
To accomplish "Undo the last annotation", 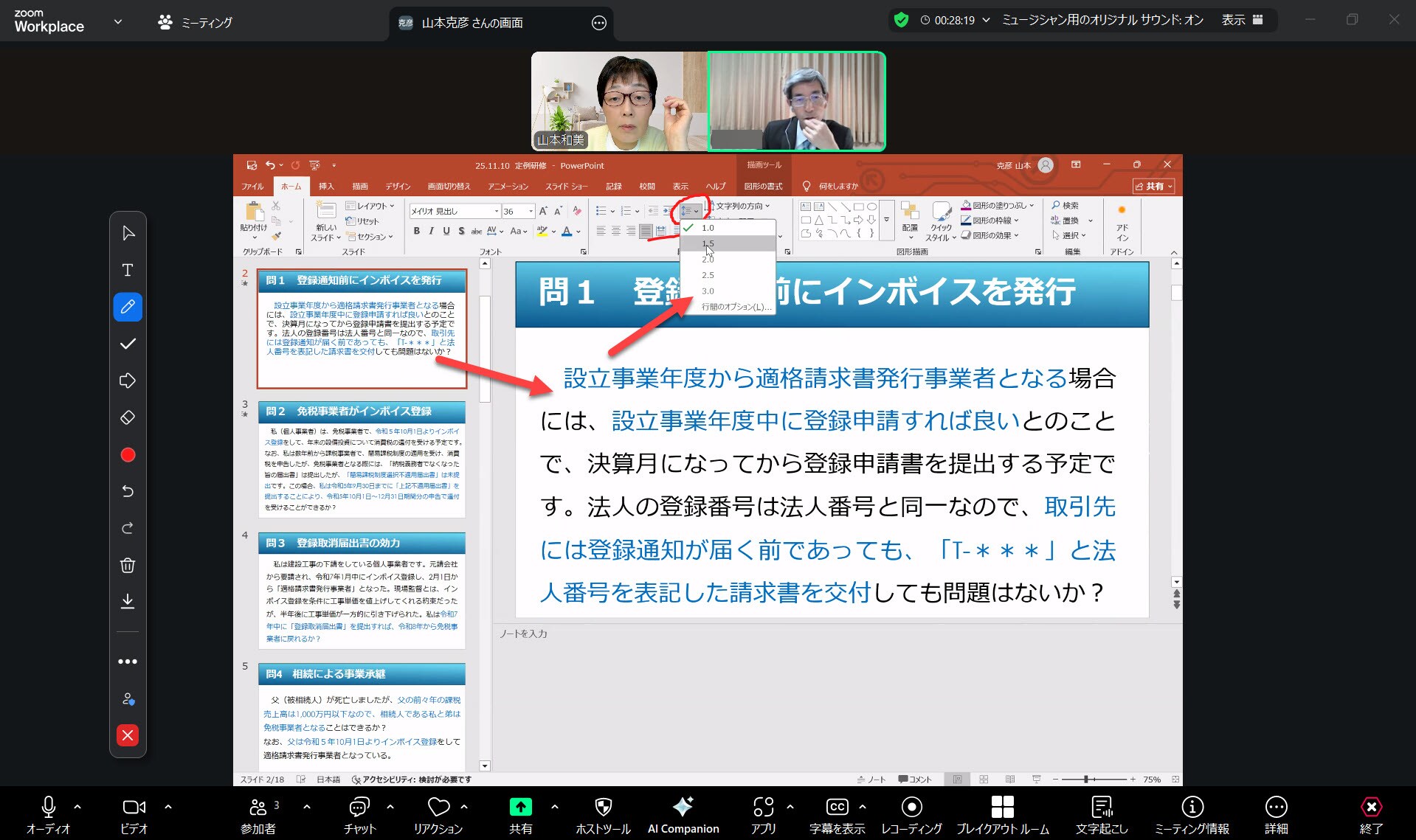I will (128, 491).
